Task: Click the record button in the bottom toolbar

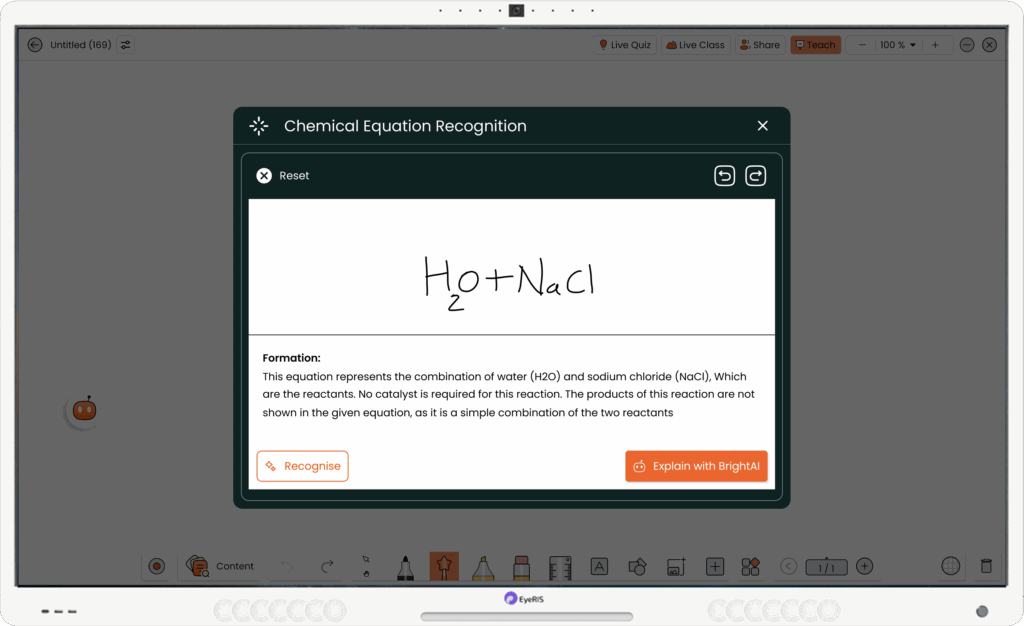Action: tap(157, 566)
